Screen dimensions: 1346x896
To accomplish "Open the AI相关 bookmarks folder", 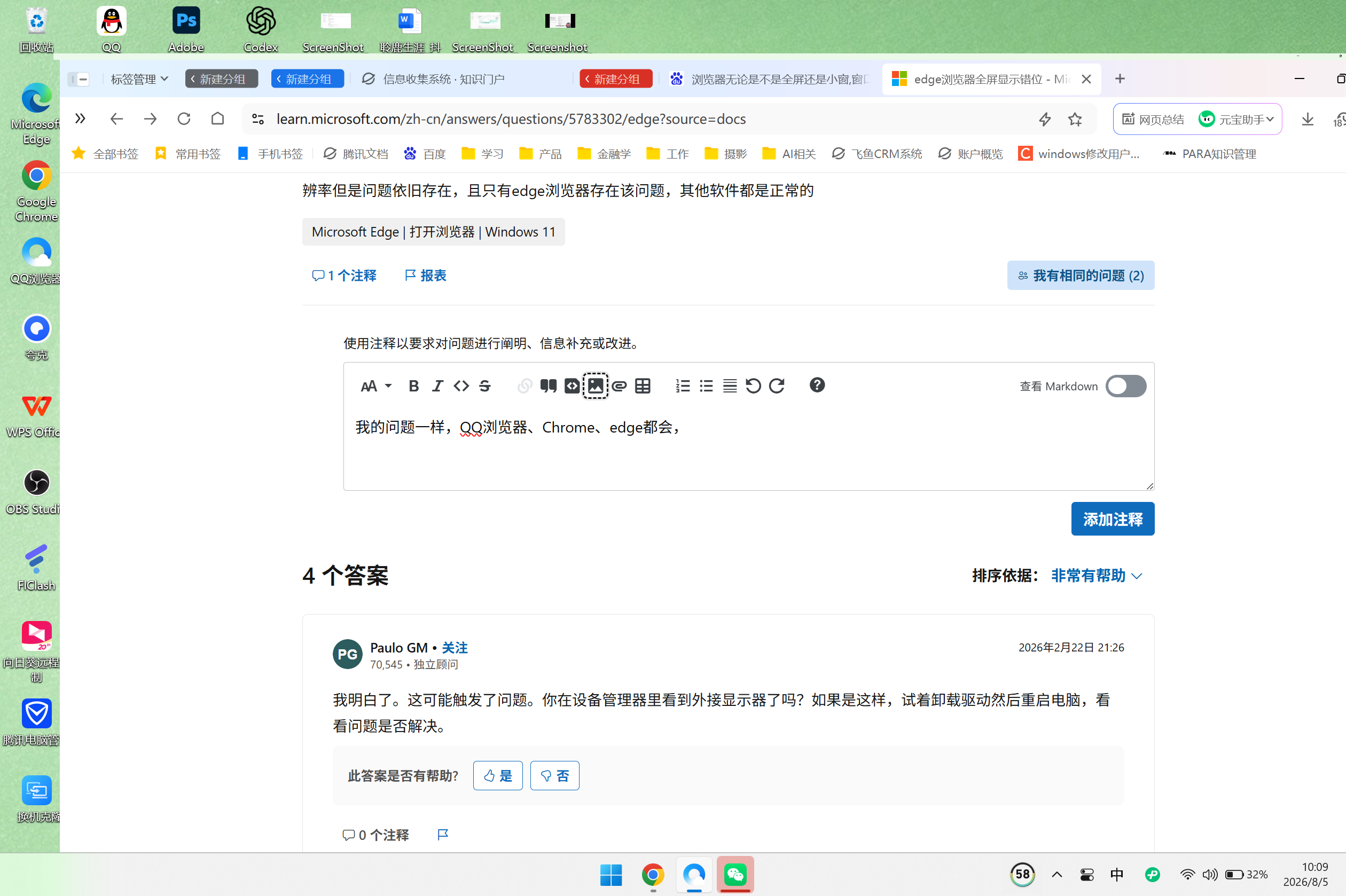I will tap(789, 153).
